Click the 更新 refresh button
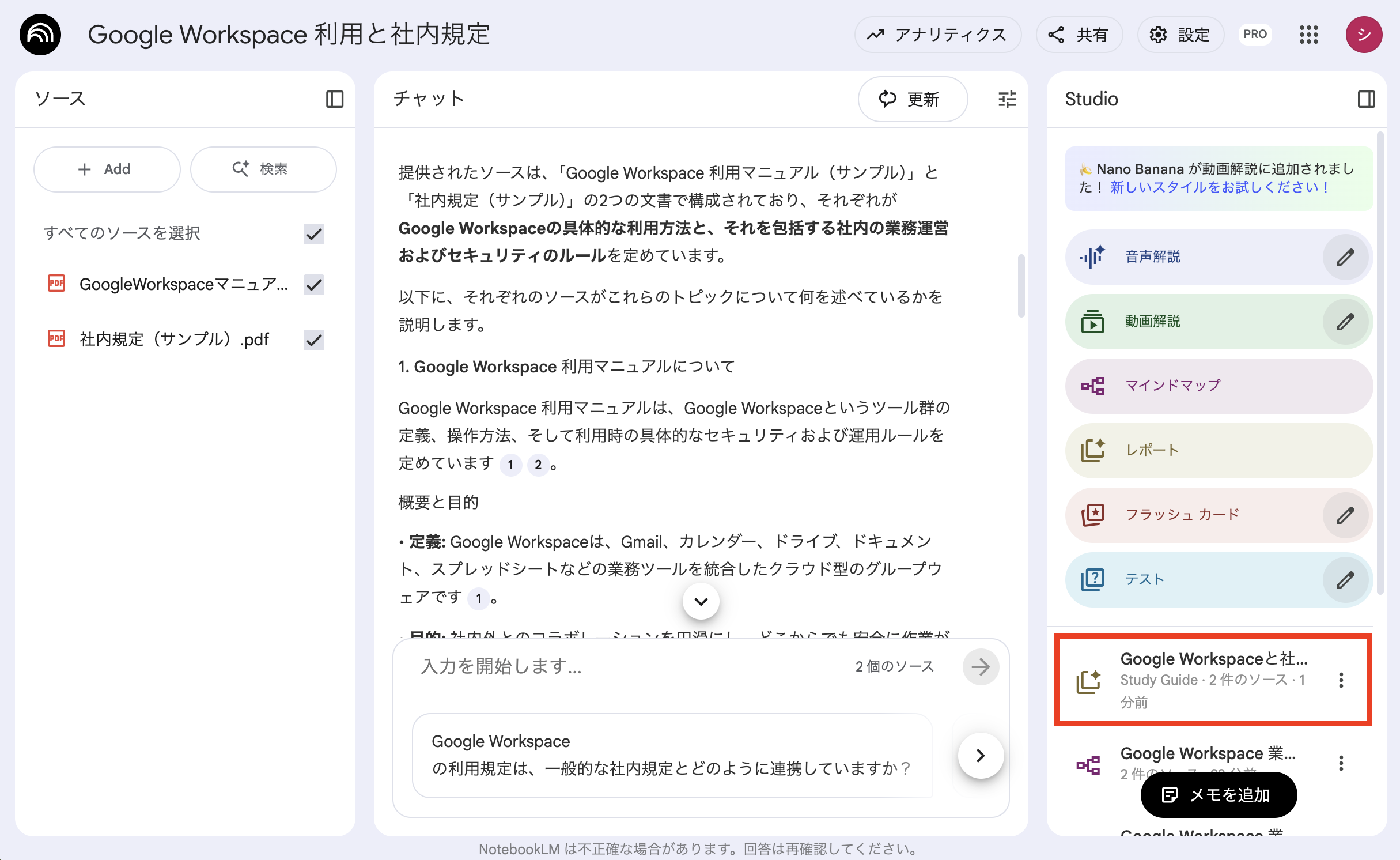The height and width of the screenshot is (860, 1400). [x=913, y=99]
